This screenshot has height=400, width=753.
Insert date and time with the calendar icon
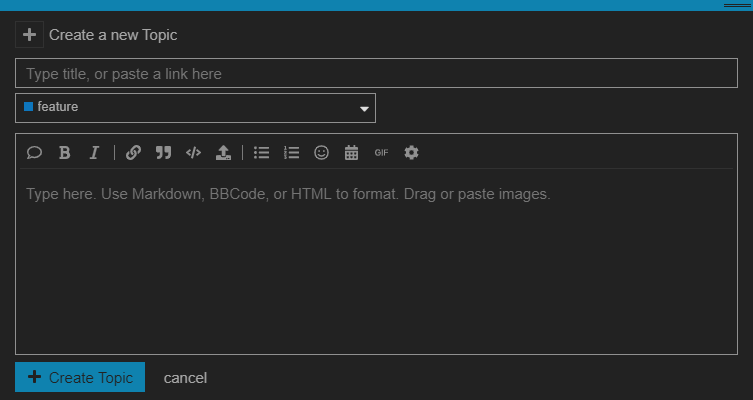pyautogui.click(x=352, y=153)
